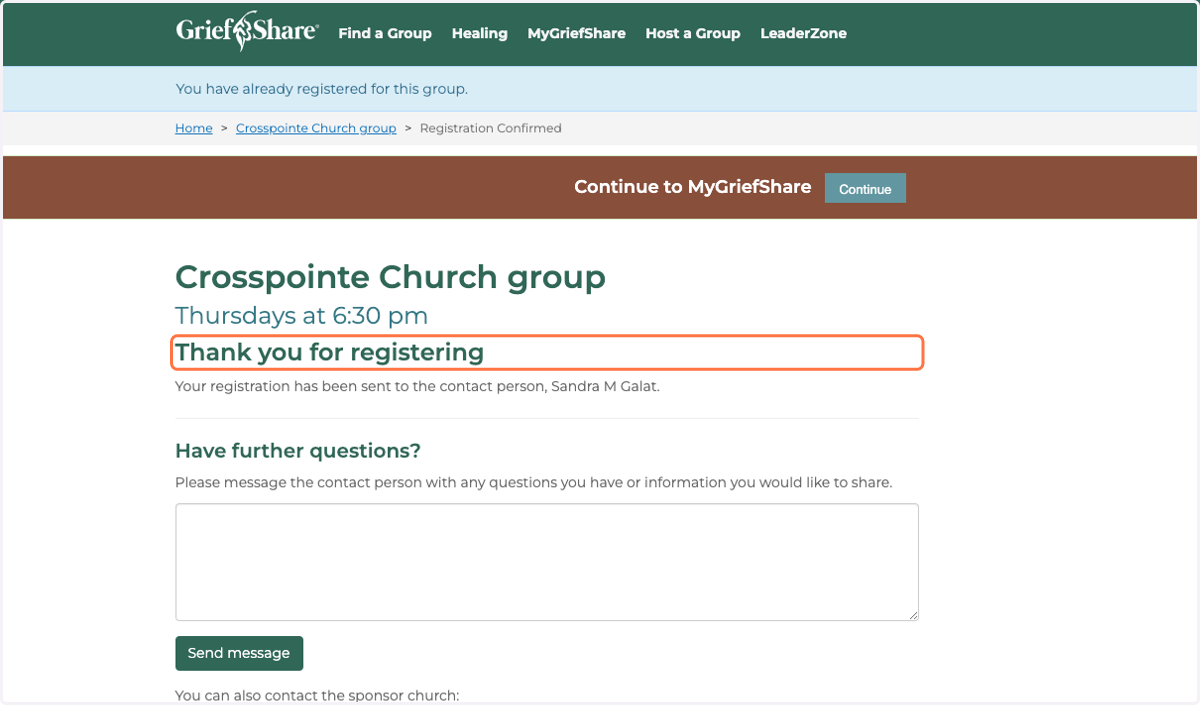Click the 'already registered' notice text

tap(322, 89)
